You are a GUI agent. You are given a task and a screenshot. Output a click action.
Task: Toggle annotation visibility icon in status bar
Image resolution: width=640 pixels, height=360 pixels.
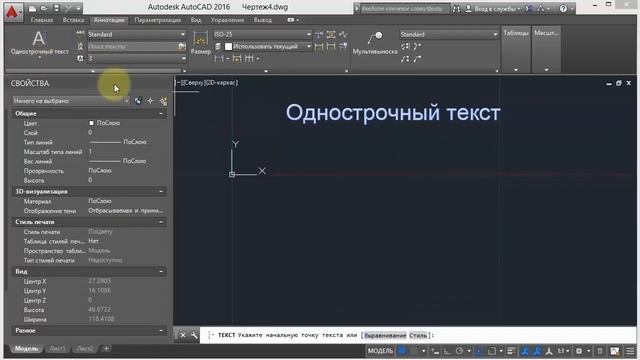point(525,351)
